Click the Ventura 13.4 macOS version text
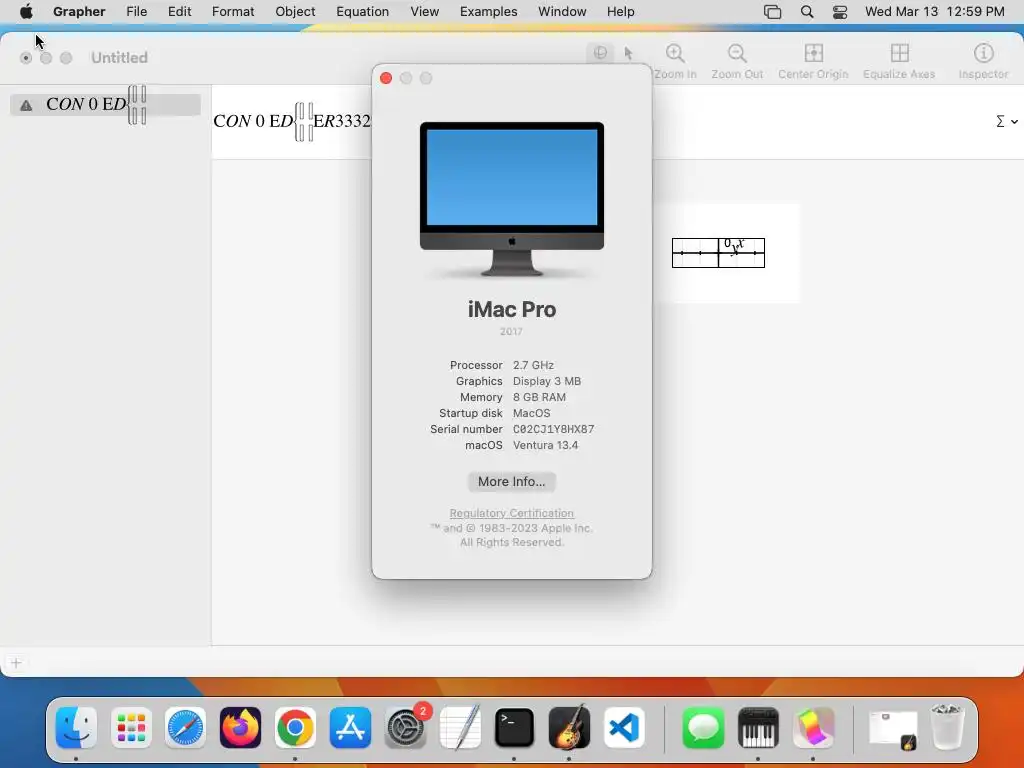 coord(545,445)
